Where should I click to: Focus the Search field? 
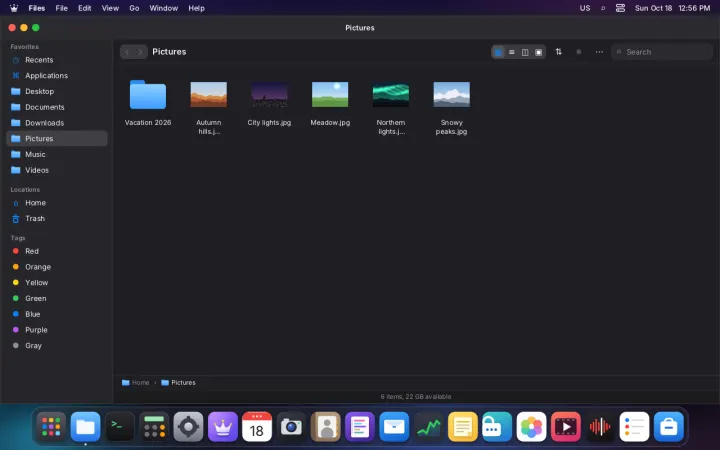662,52
